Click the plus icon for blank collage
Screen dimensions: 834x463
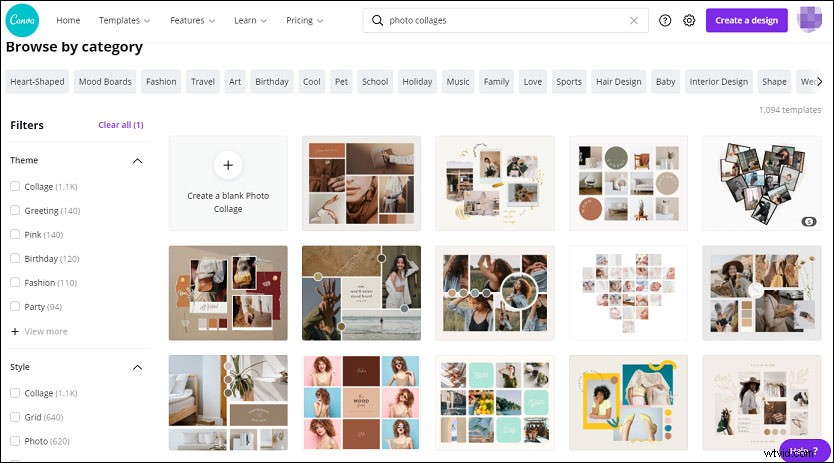coord(228,166)
